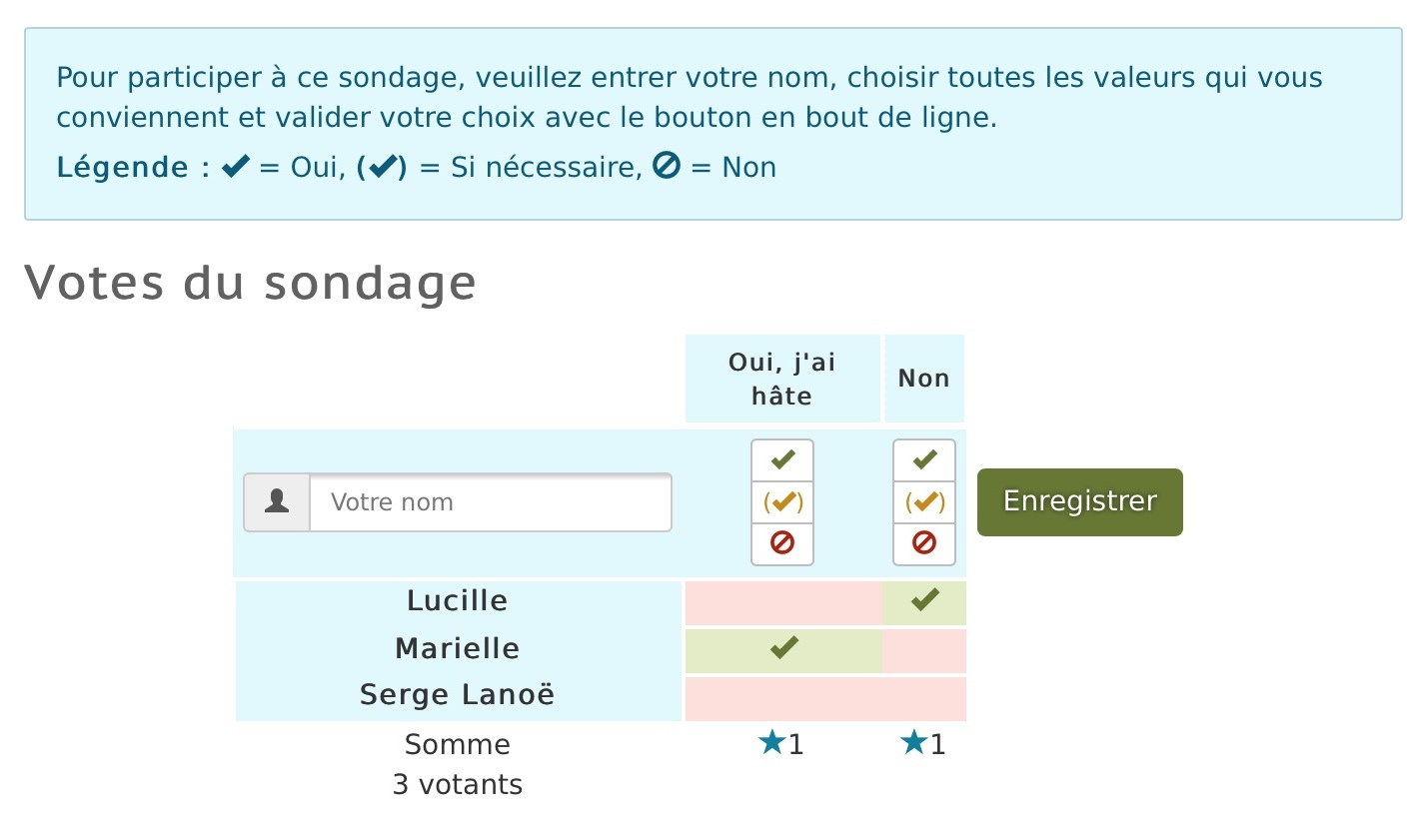Viewport: 1428px width, 840px height.
Task: Focus the "Votre nom" text field
Action: [490, 502]
